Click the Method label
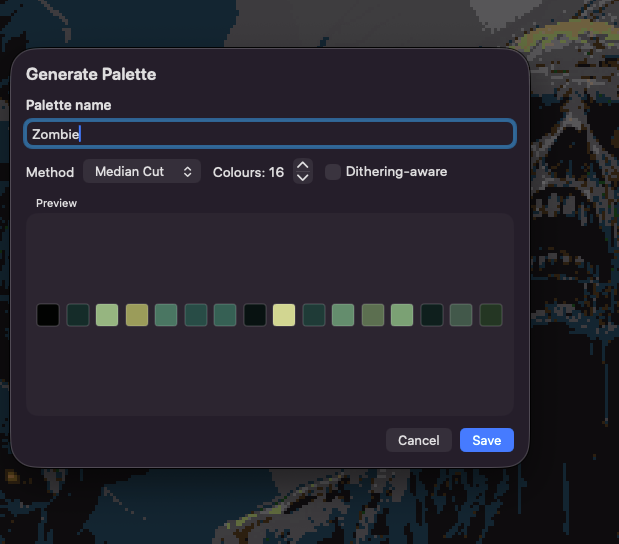The width and height of the screenshot is (619, 544). point(50,172)
